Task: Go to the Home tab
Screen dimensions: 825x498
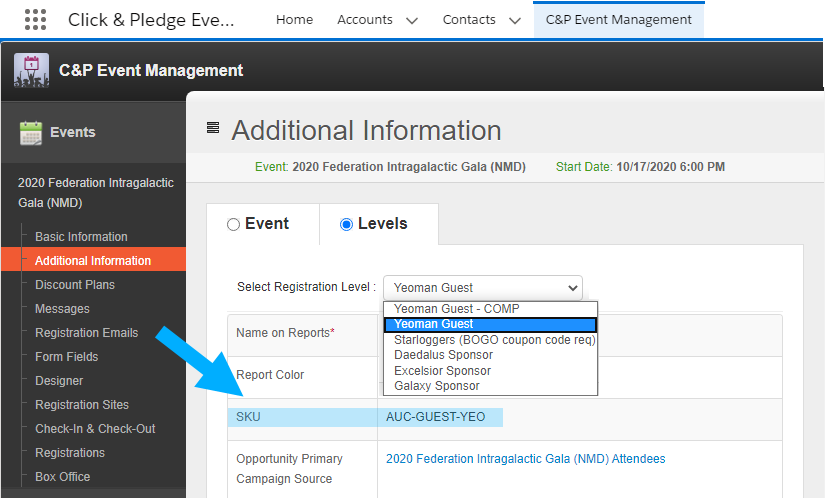Action: click(x=294, y=19)
